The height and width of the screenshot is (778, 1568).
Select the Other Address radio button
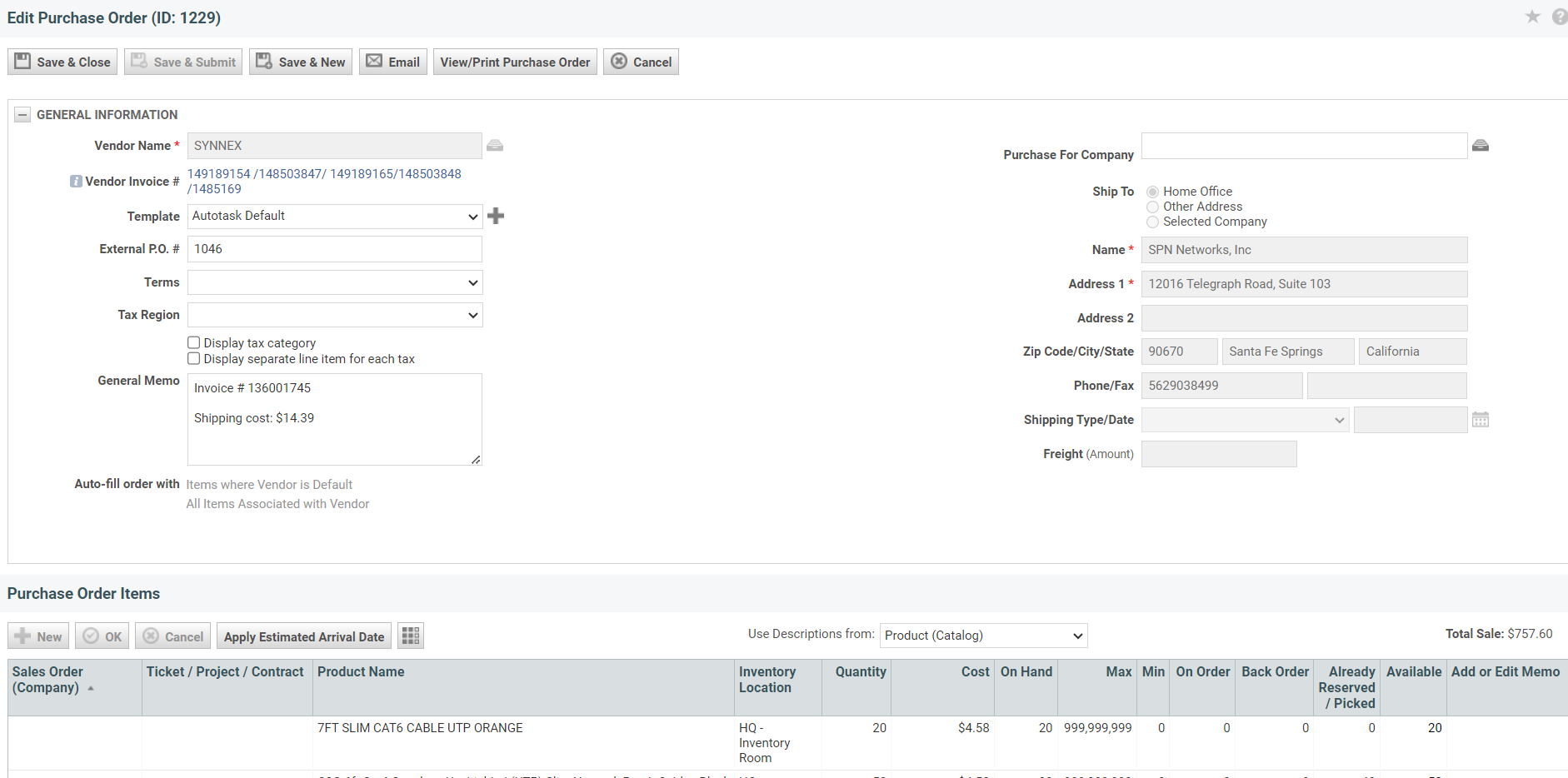(x=1152, y=207)
